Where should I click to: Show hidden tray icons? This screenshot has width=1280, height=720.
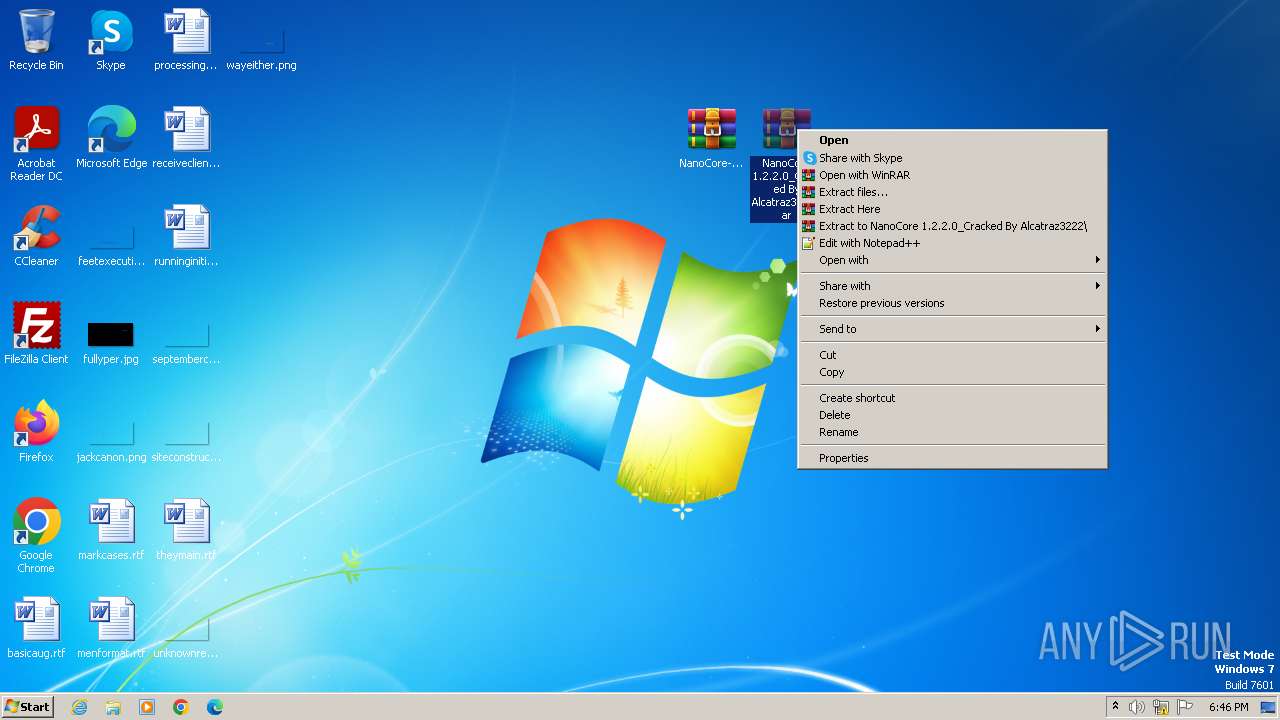coord(1116,707)
